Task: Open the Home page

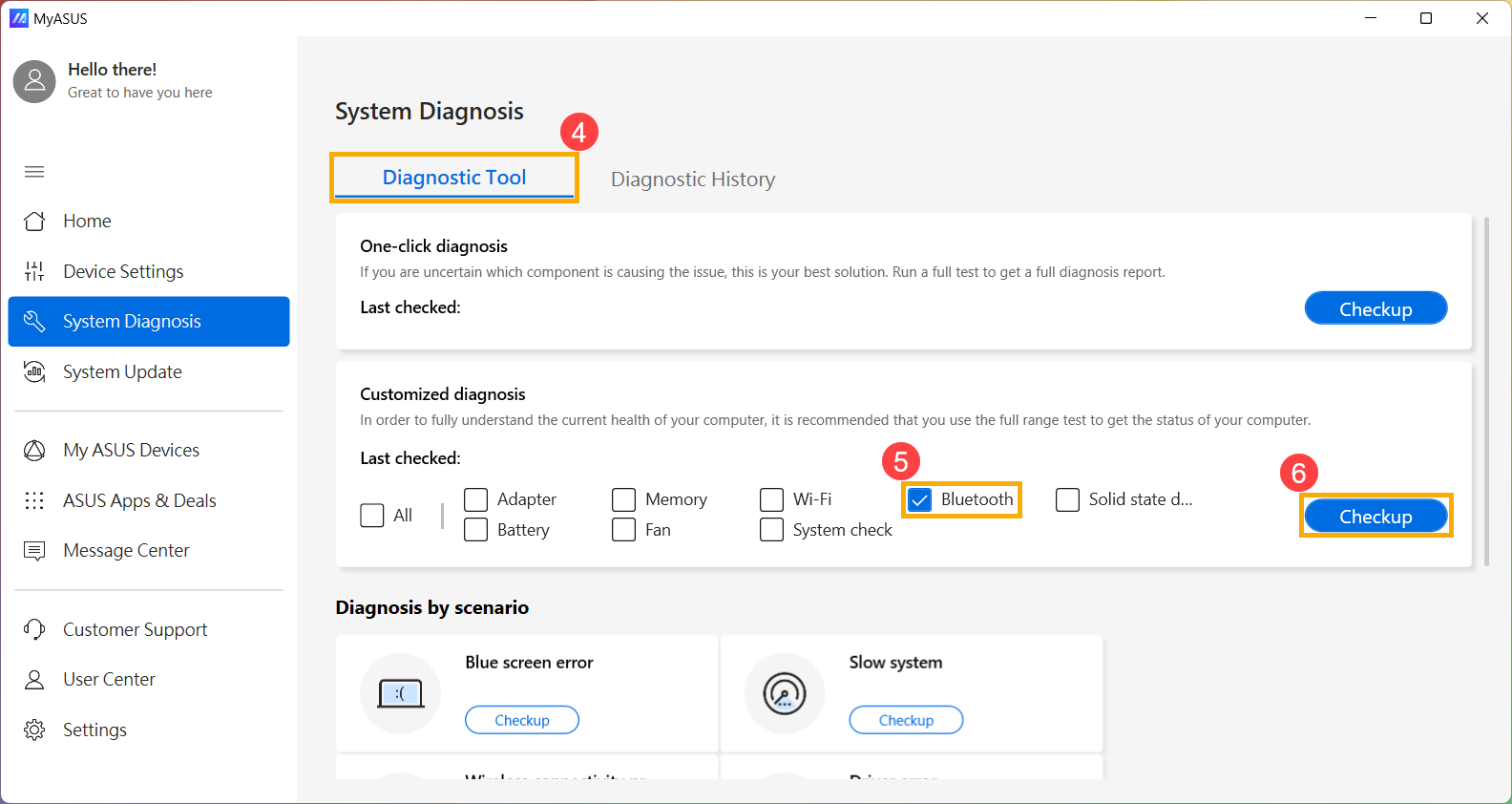Action: [149, 221]
